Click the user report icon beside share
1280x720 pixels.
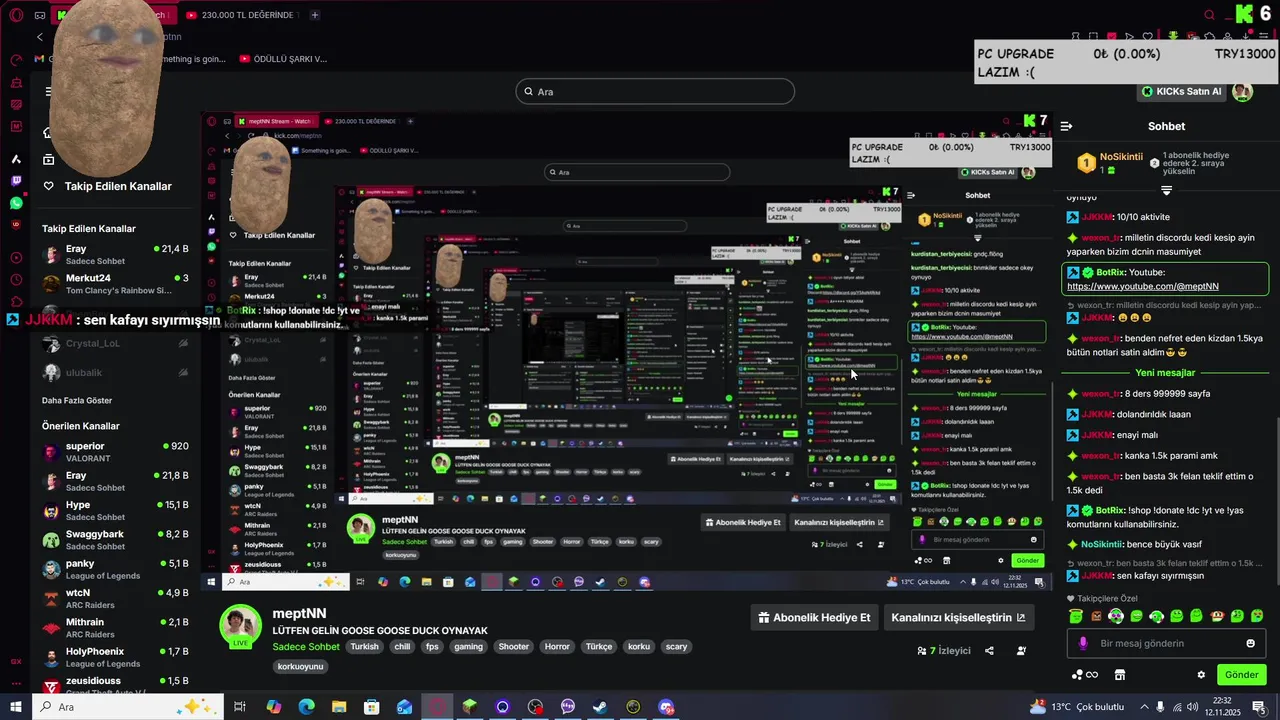tap(1021, 650)
